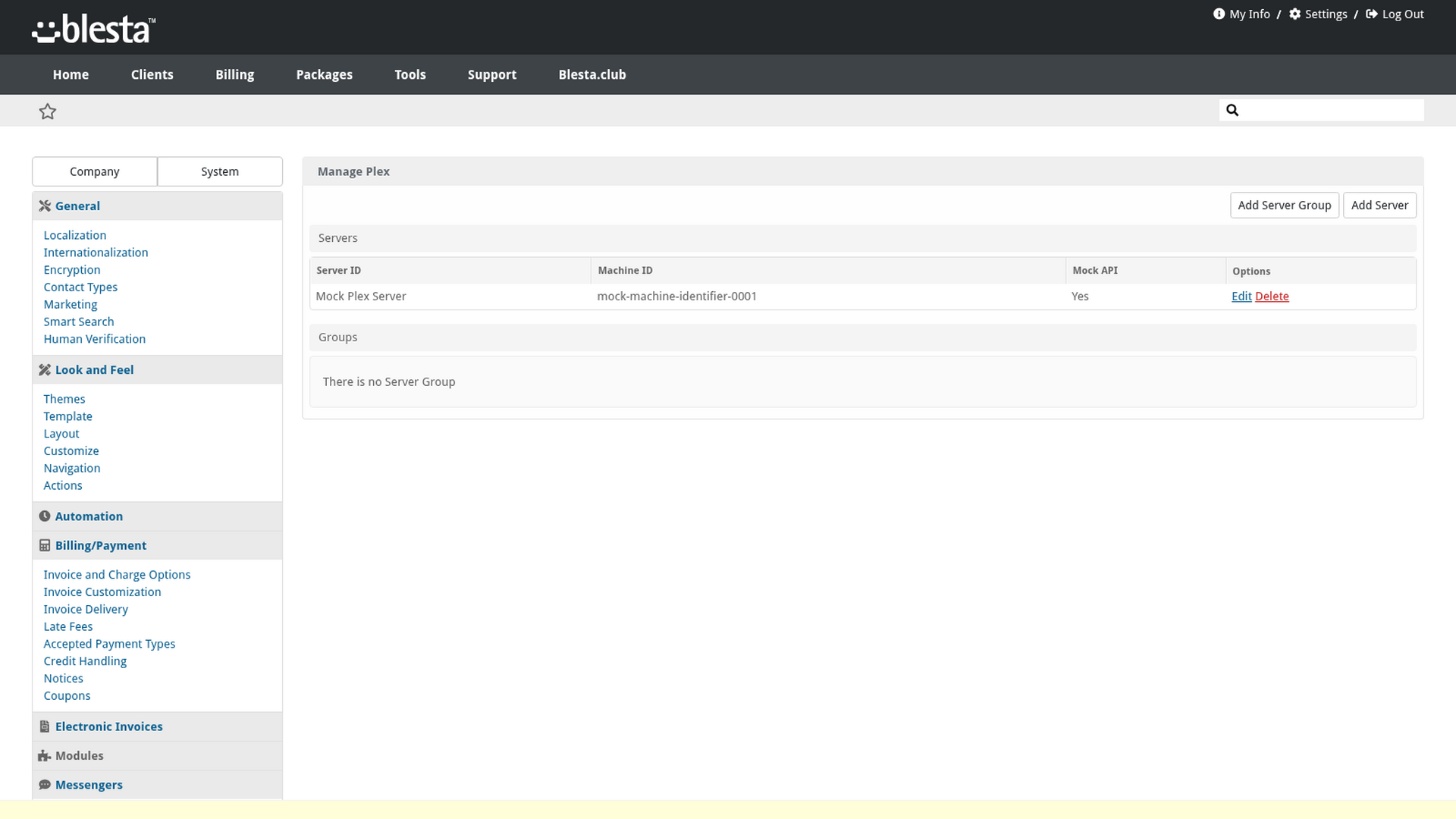Click Log Out link
This screenshot has width=1456, height=819.
pos(1403,14)
